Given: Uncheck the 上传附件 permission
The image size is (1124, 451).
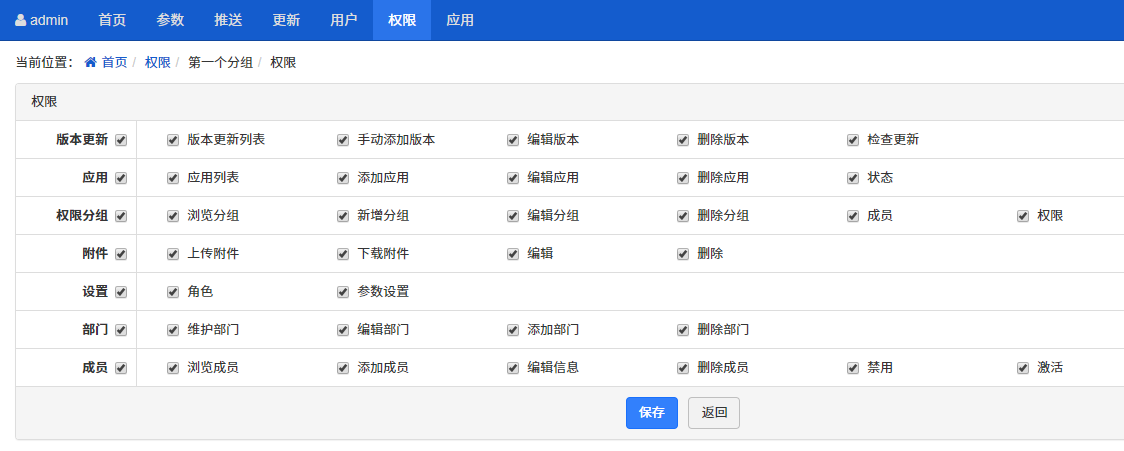Looking at the screenshot, I should [173, 254].
